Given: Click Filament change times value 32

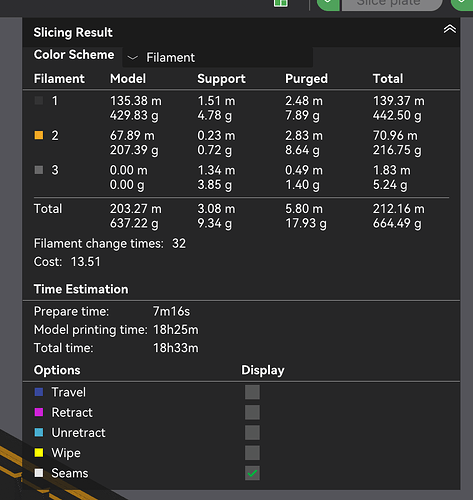Looking at the screenshot, I should tap(179, 244).
